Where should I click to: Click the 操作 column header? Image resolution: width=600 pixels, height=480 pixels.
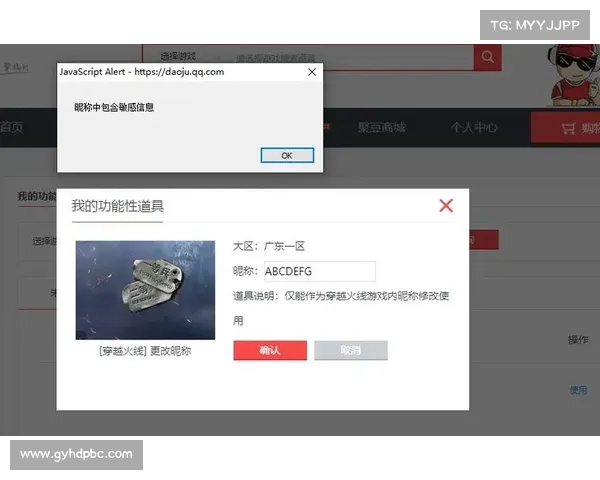click(578, 340)
